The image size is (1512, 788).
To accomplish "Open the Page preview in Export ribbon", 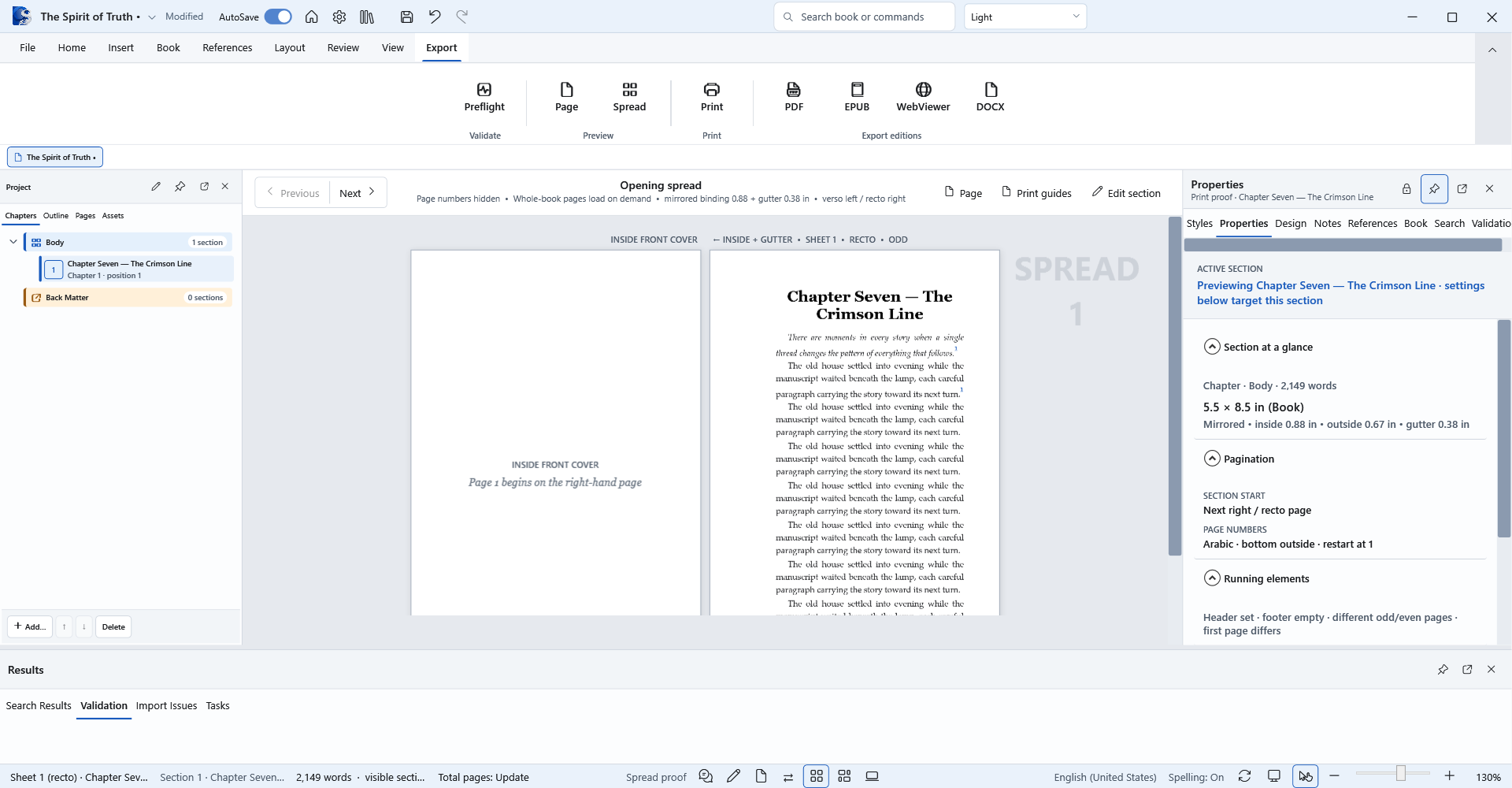I will point(566,97).
